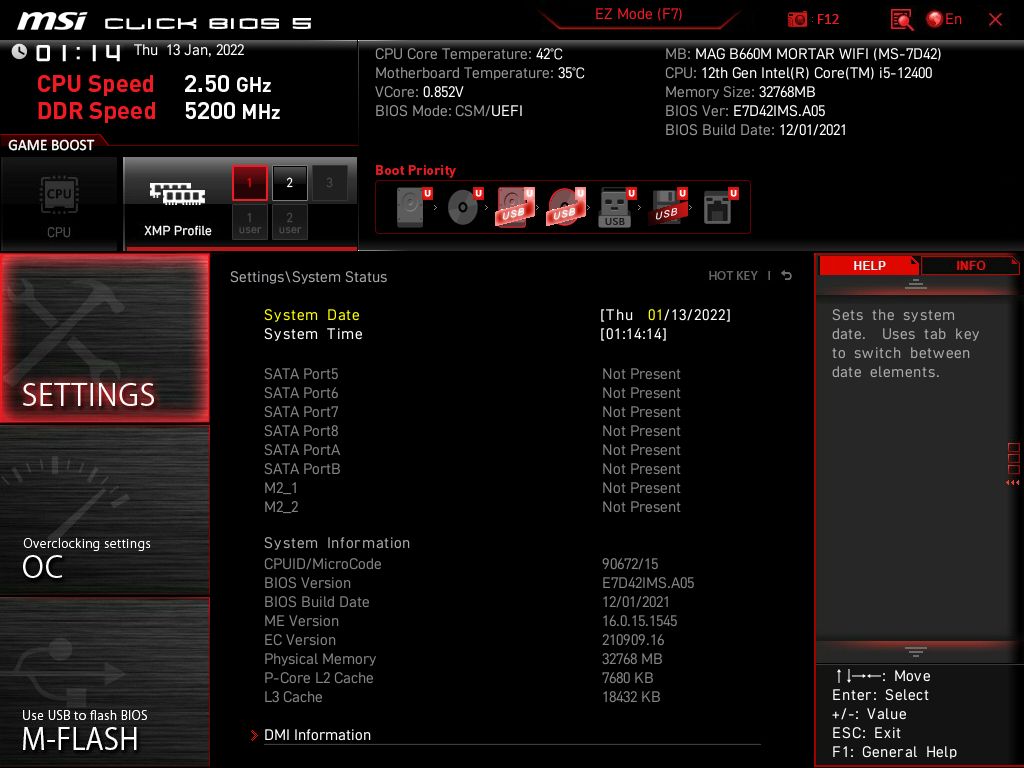The height and width of the screenshot is (768, 1024).
Task: Click the DMI Information arrow chevron
Action: (x=254, y=735)
